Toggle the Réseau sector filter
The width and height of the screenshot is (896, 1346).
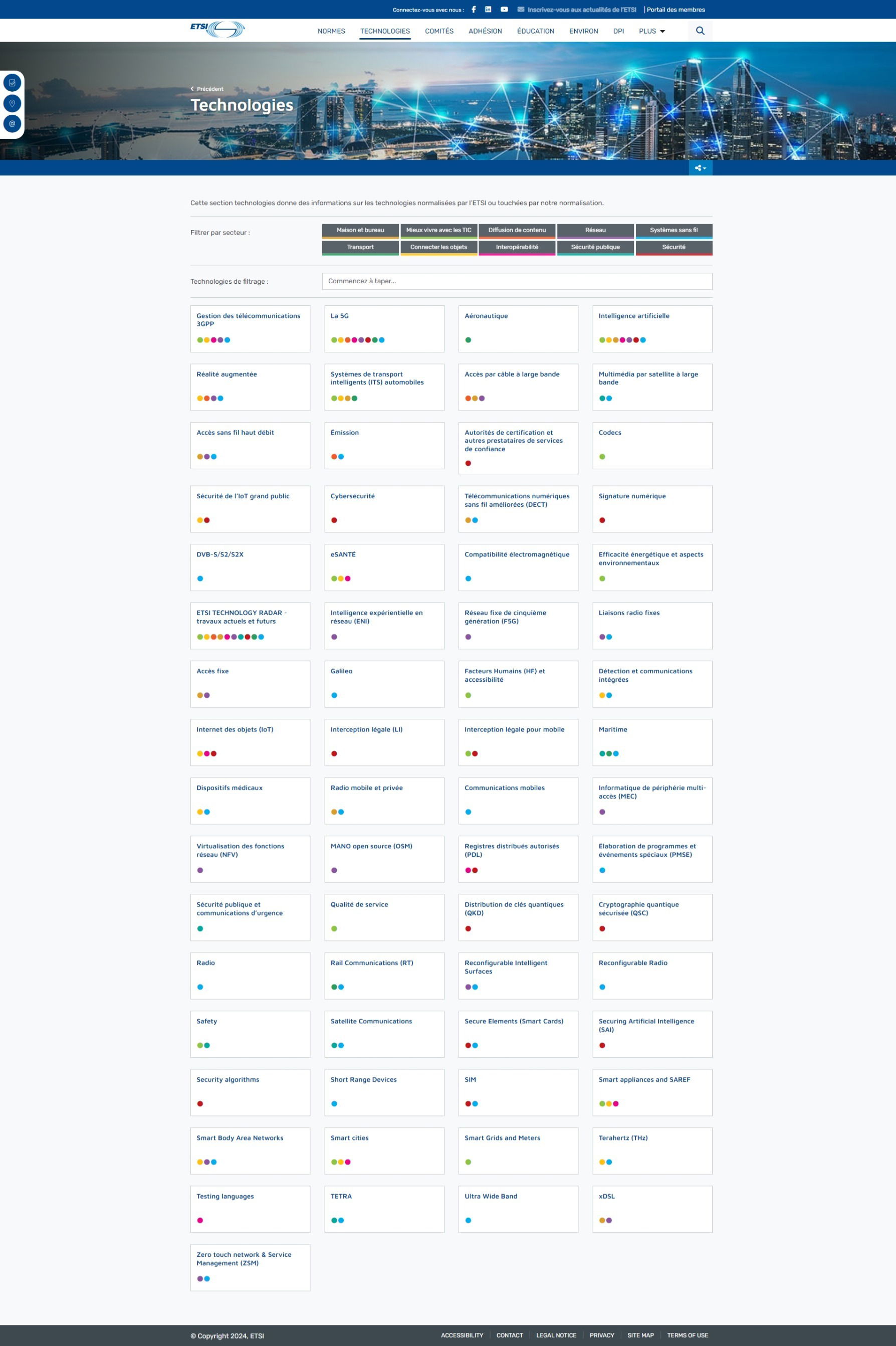(x=595, y=230)
